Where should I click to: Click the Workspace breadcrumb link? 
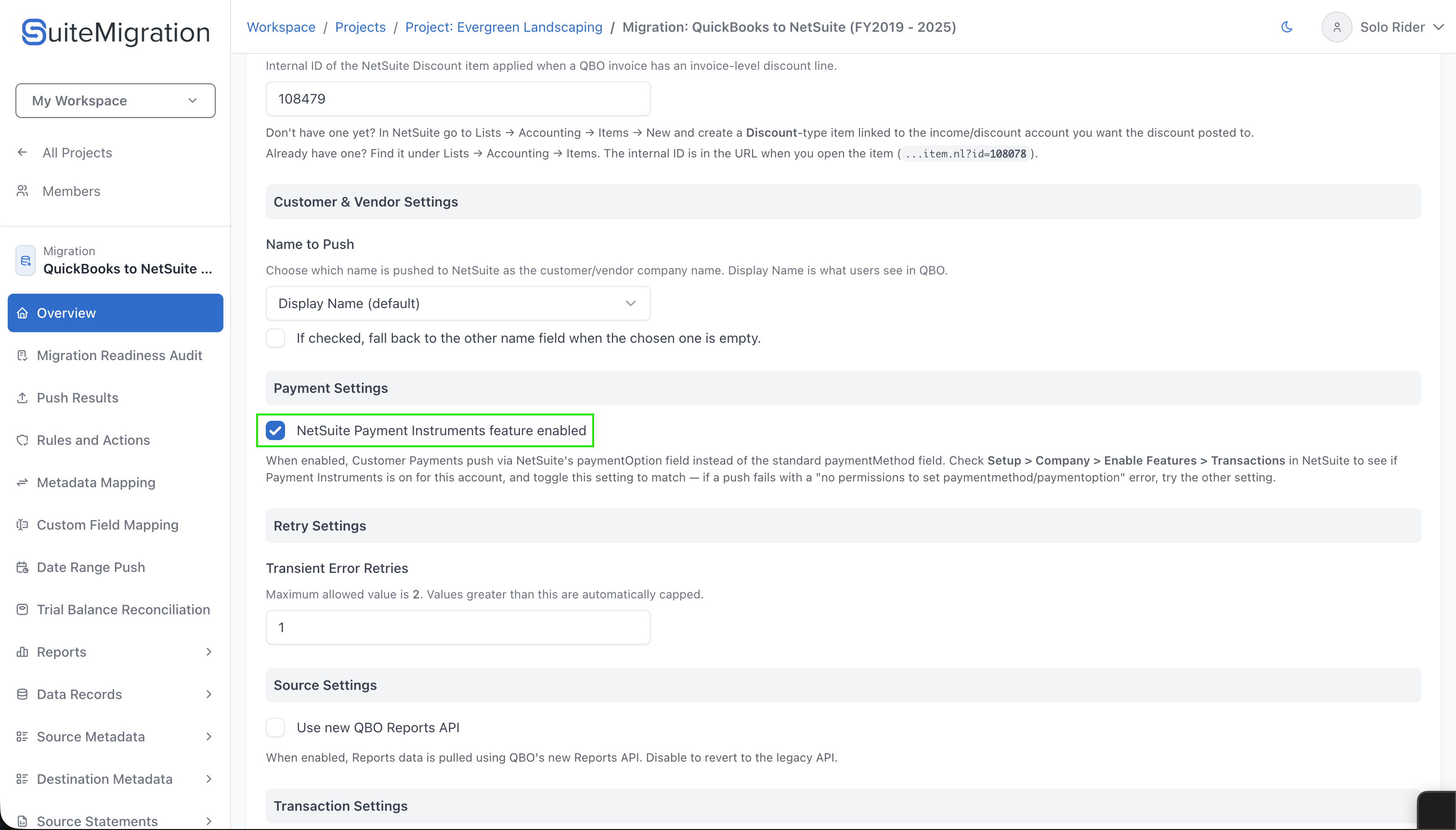(x=281, y=27)
